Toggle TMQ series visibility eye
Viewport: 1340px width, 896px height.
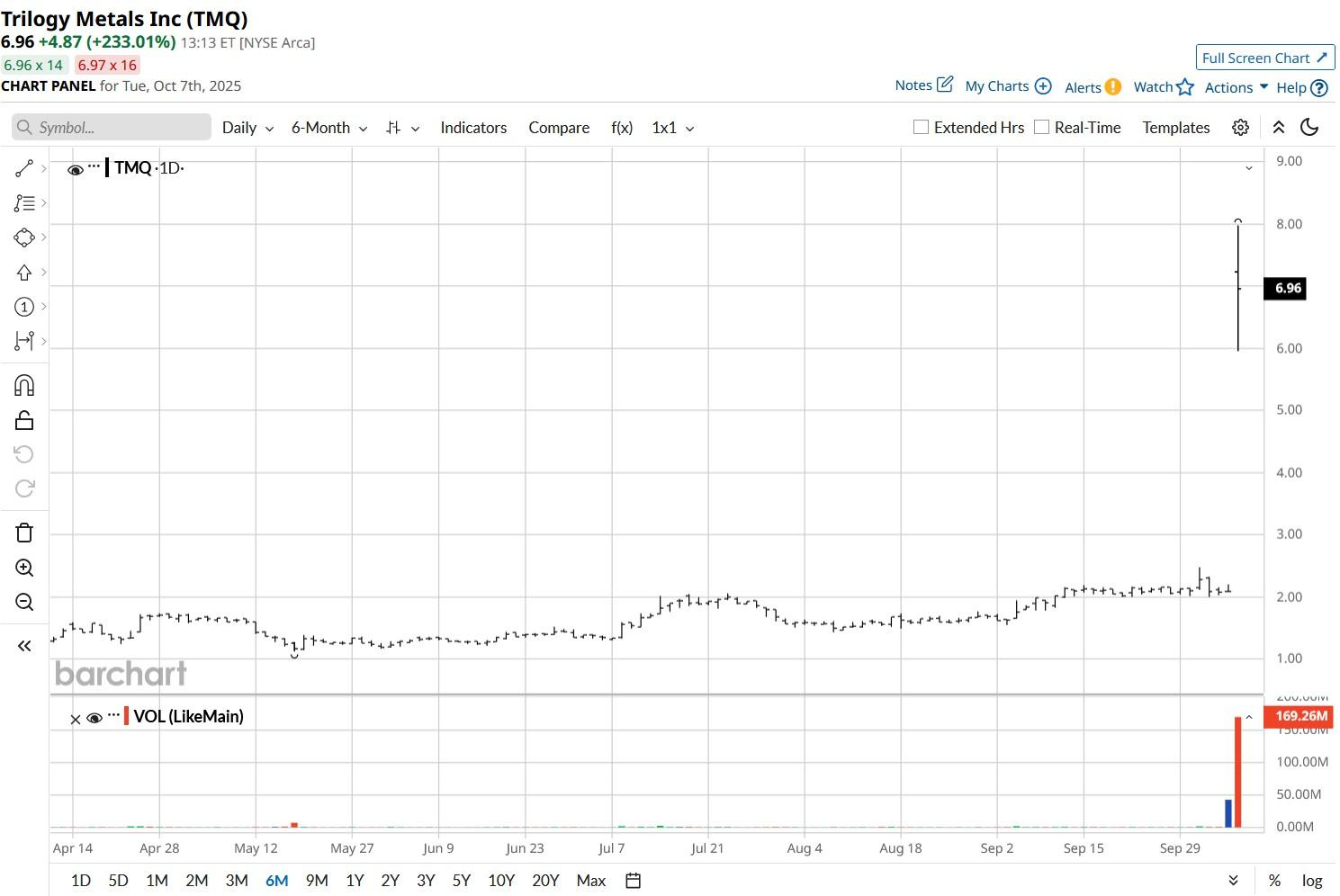(x=76, y=169)
